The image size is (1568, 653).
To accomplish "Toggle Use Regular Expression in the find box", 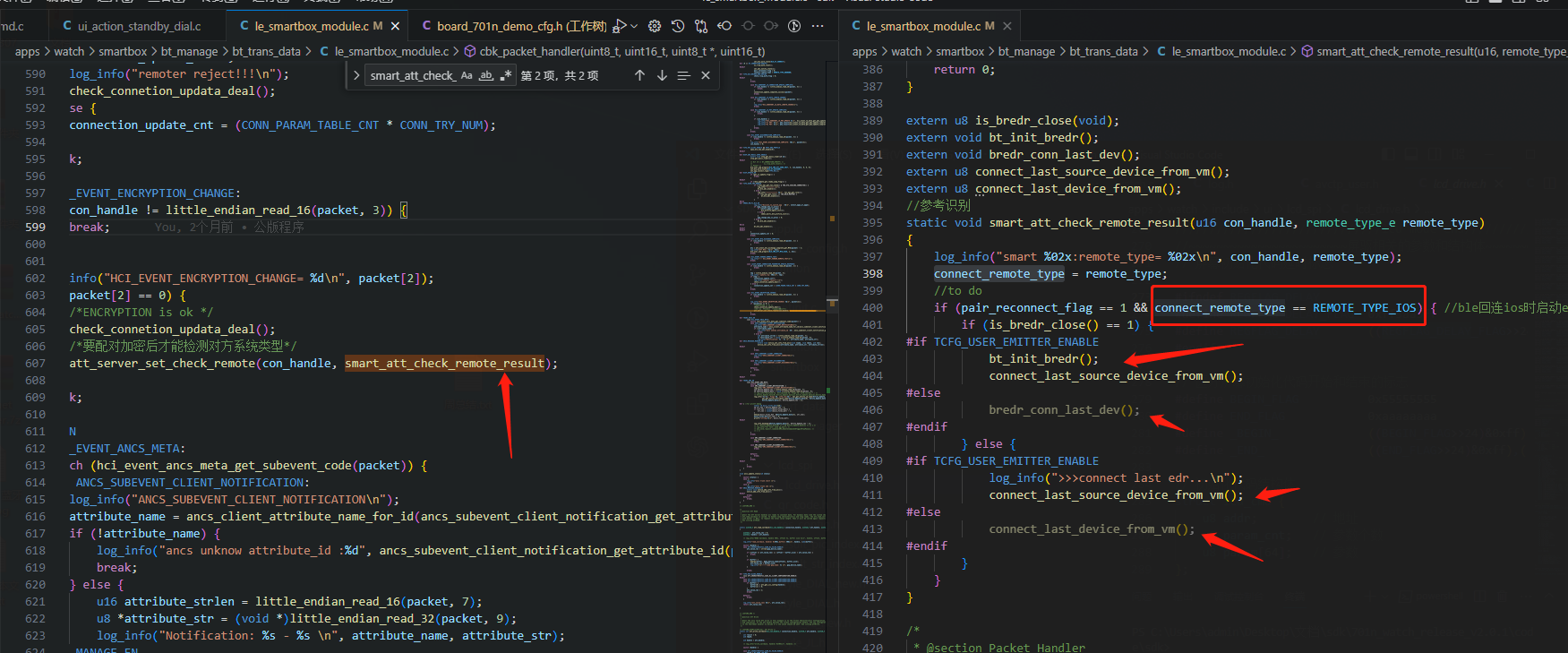I will pos(506,75).
